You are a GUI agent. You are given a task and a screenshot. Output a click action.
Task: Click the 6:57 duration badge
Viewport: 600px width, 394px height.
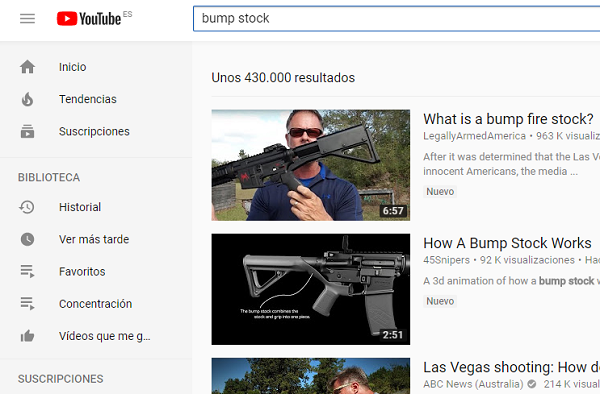(393, 211)
